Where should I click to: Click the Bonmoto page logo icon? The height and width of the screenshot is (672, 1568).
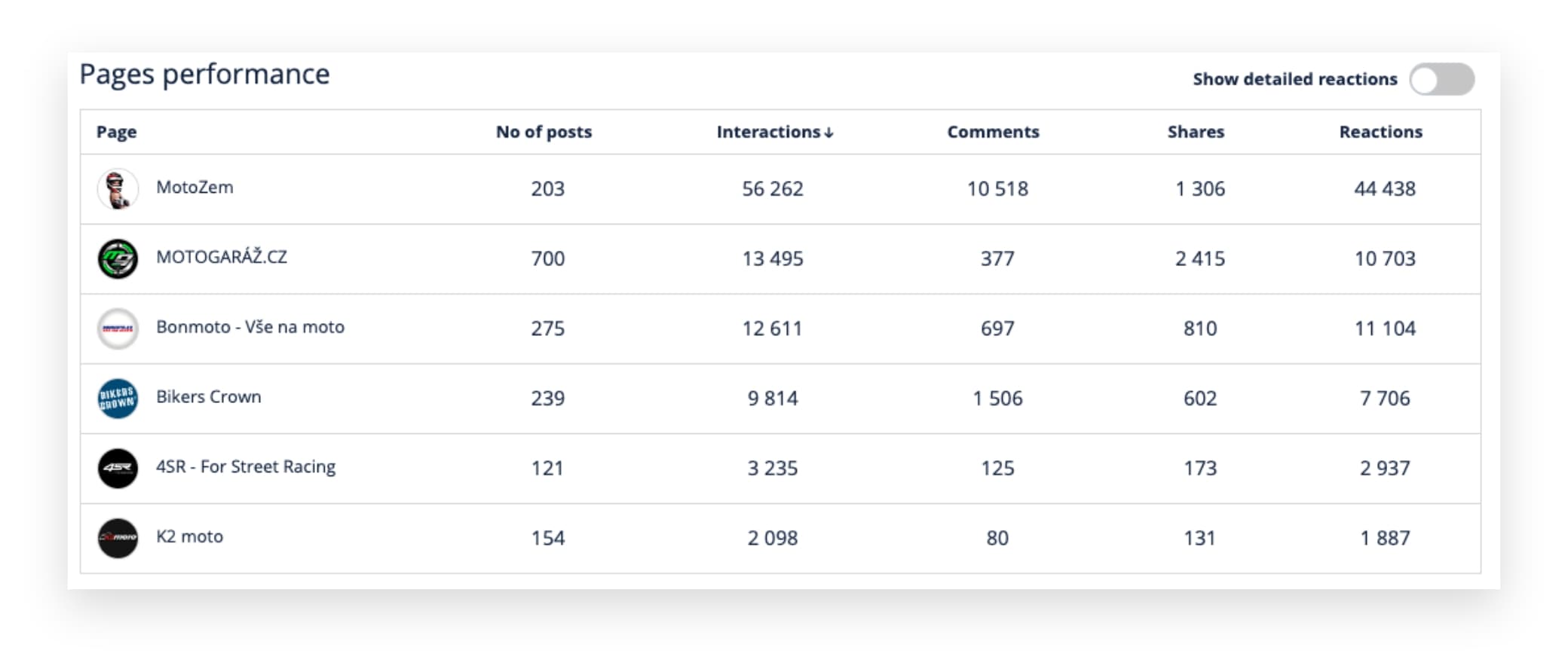[x=118, y=328]
